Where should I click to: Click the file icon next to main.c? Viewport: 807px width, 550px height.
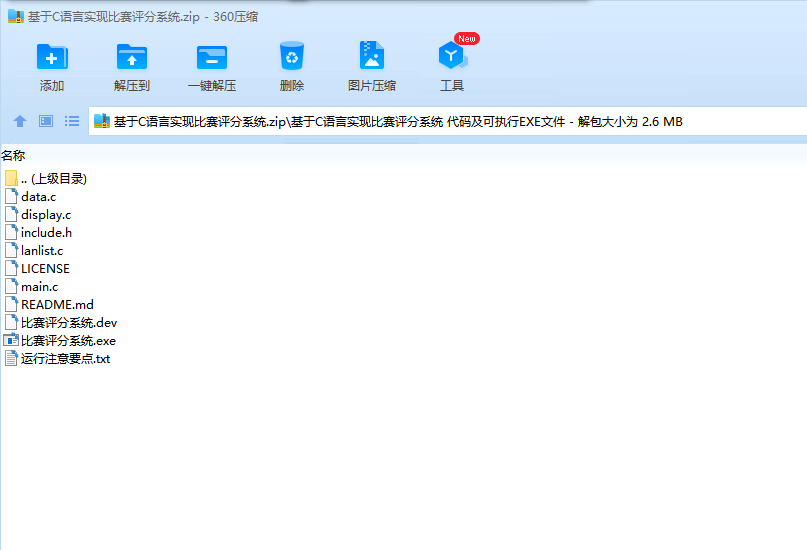click(x=11, y=287)
